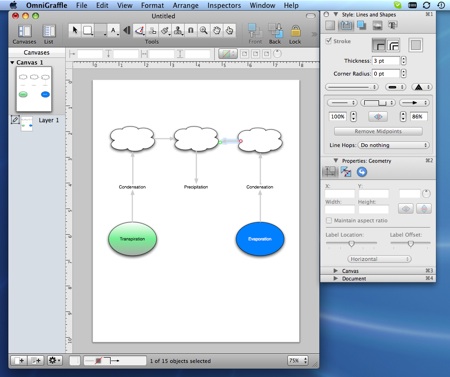Screen dimensions: 450x377
Task: Activate the Pen drawing tool
Action: point(139,31)
